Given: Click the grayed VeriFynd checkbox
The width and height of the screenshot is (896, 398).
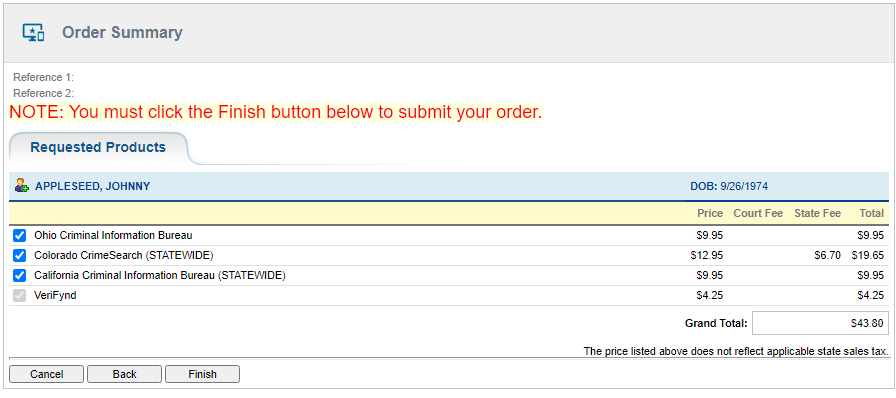Looking at the screenshot, I should pyautogui.click(x=19, y=296).
